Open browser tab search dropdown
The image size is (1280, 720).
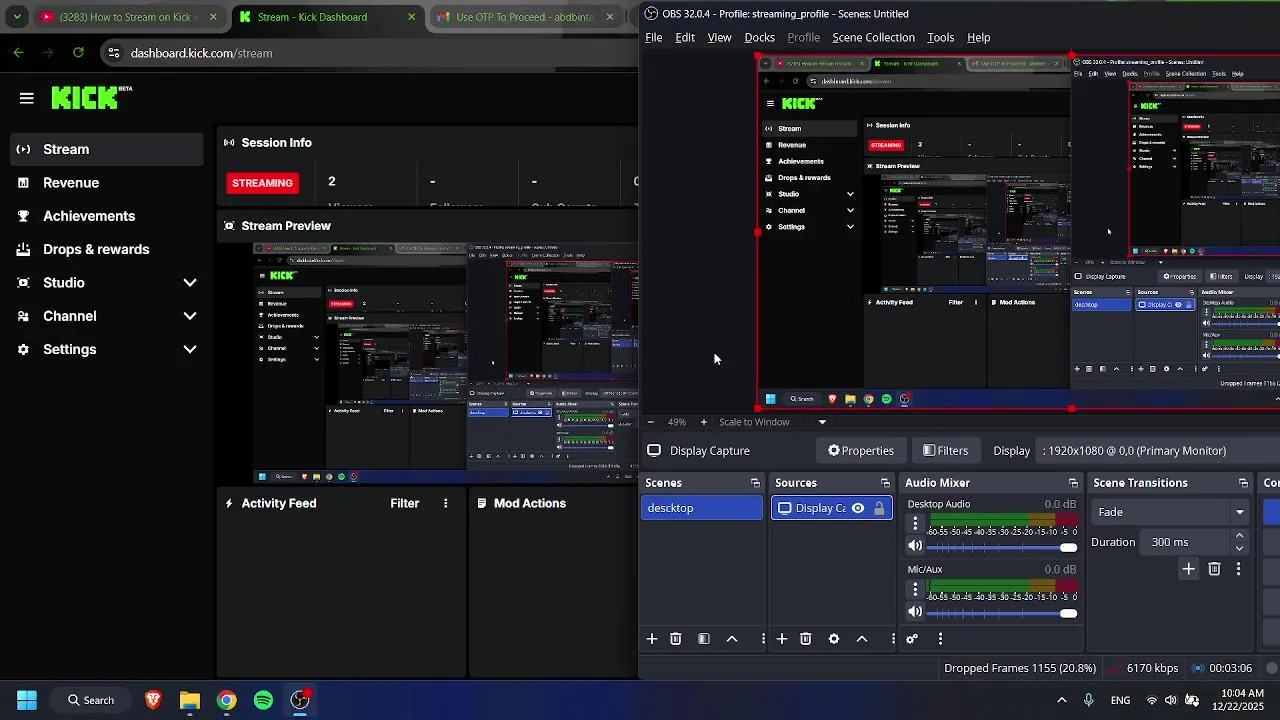(17, 17)
